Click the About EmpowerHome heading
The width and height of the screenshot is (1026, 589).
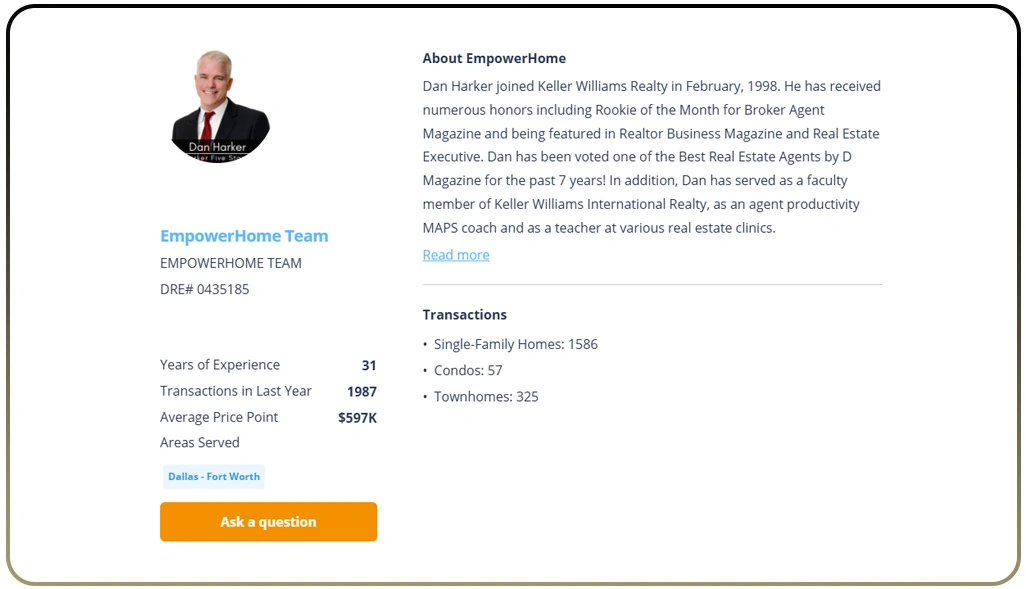tap(494, 59)
